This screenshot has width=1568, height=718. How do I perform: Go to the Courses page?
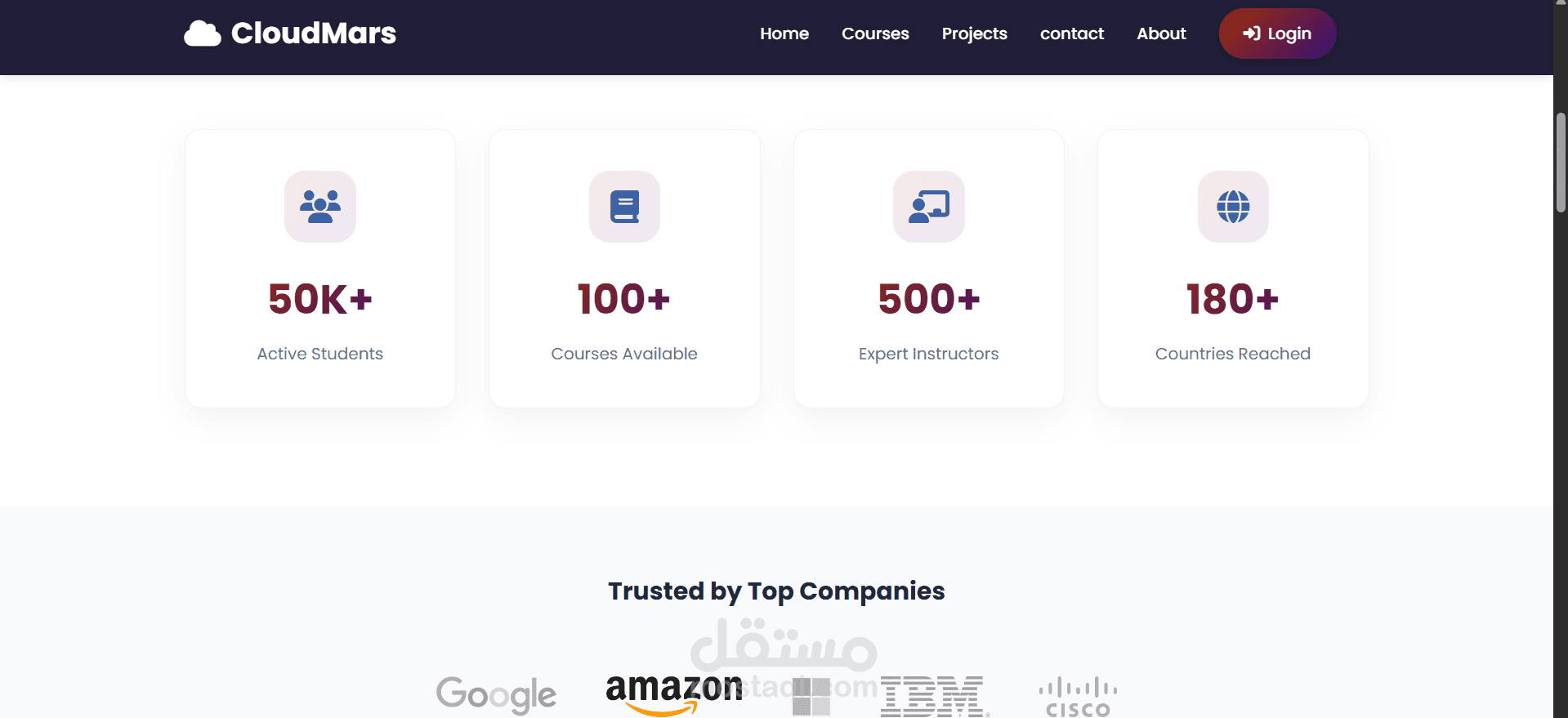pyautogui.click(x=875, y=33)
